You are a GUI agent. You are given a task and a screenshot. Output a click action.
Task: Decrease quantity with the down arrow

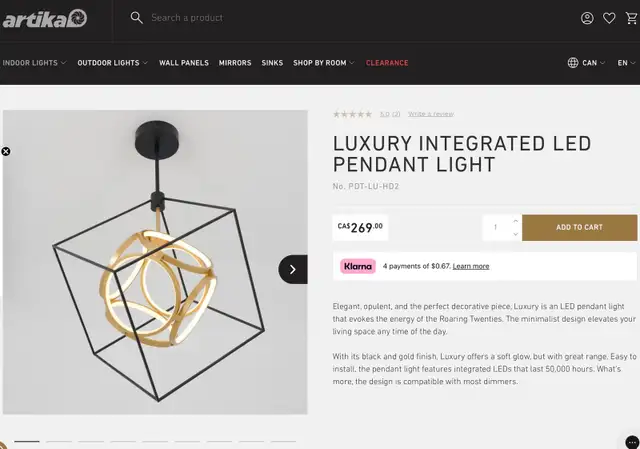tap(516, 234)
